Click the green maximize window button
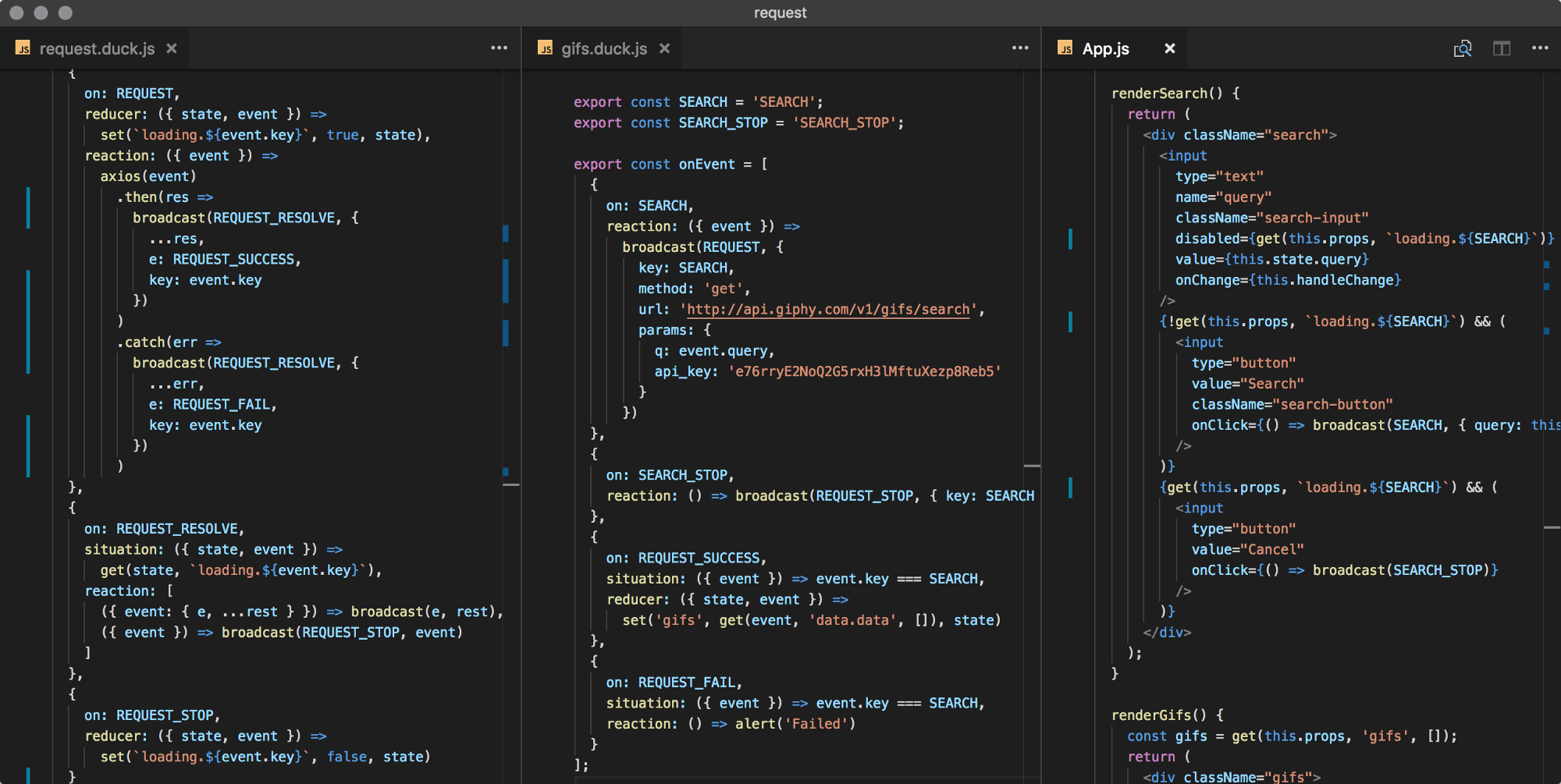The width and height of the screenshot is (1561, 784). [66, 12]
